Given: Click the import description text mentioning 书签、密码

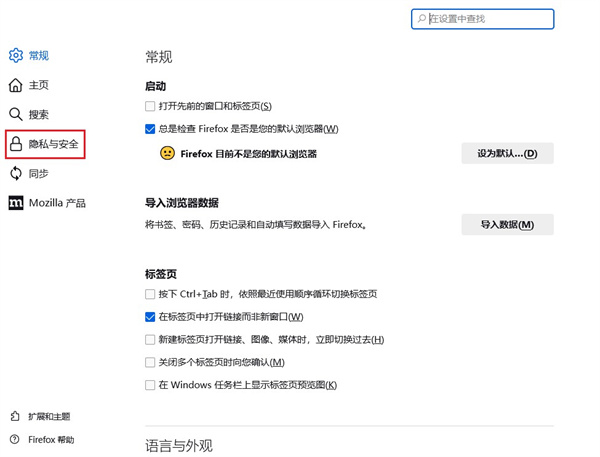Looking at the screenshot, I should coord(256,225).
